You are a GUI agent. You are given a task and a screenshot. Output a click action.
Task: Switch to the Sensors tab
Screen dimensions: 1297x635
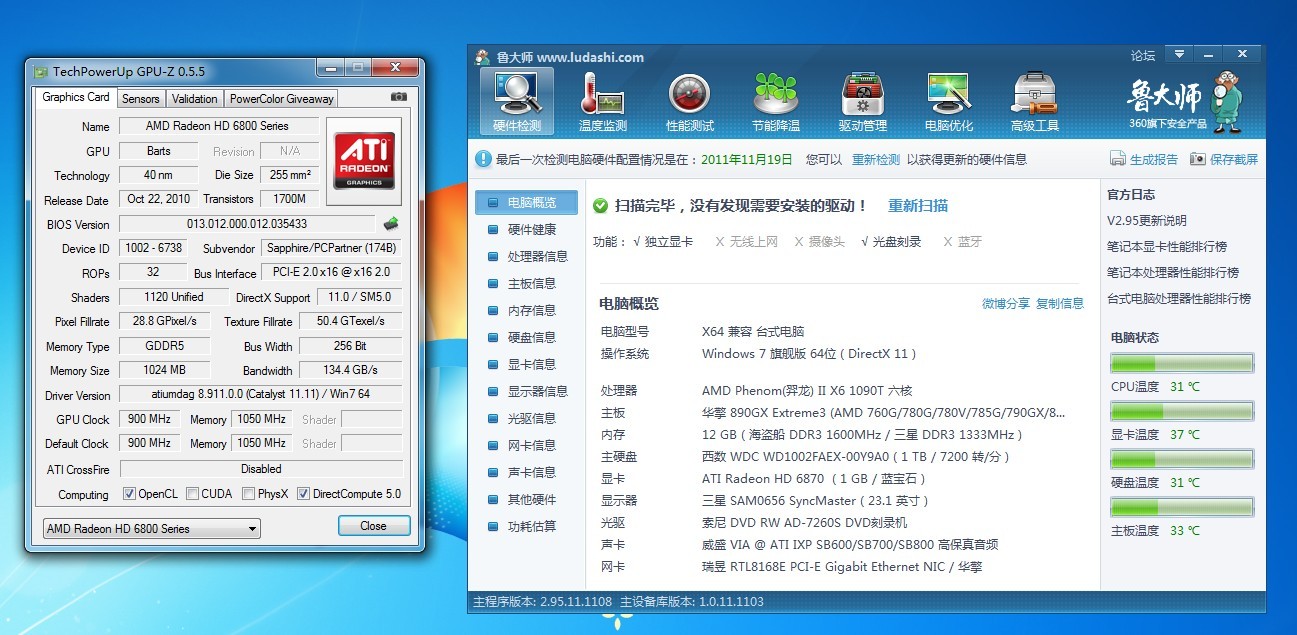[141, 99]
